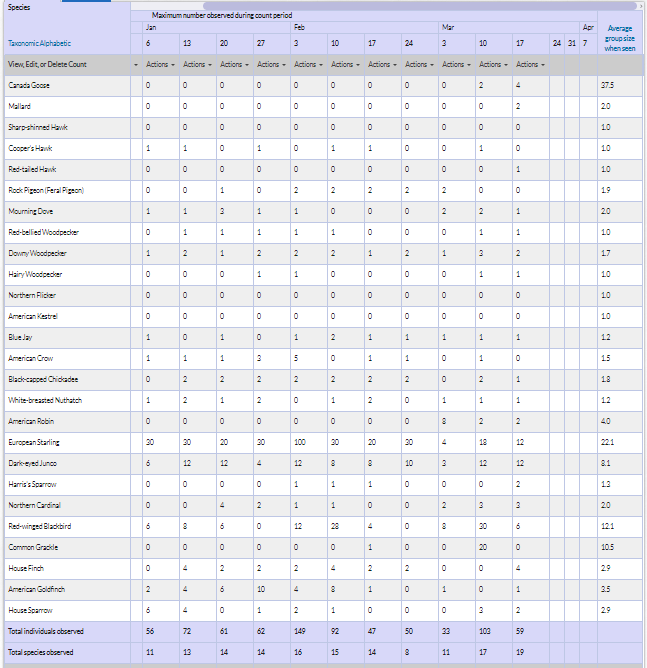Sort species by Taxonomic order

23,43
